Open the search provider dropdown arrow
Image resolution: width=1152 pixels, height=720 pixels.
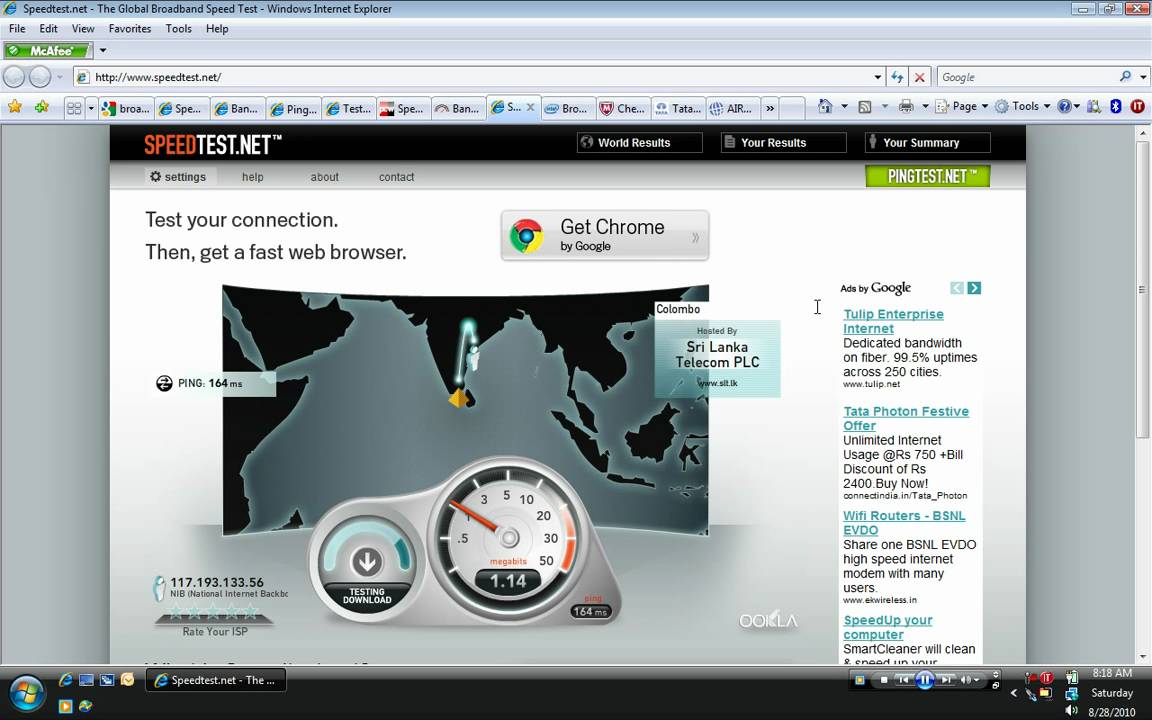pos(1143,77)
